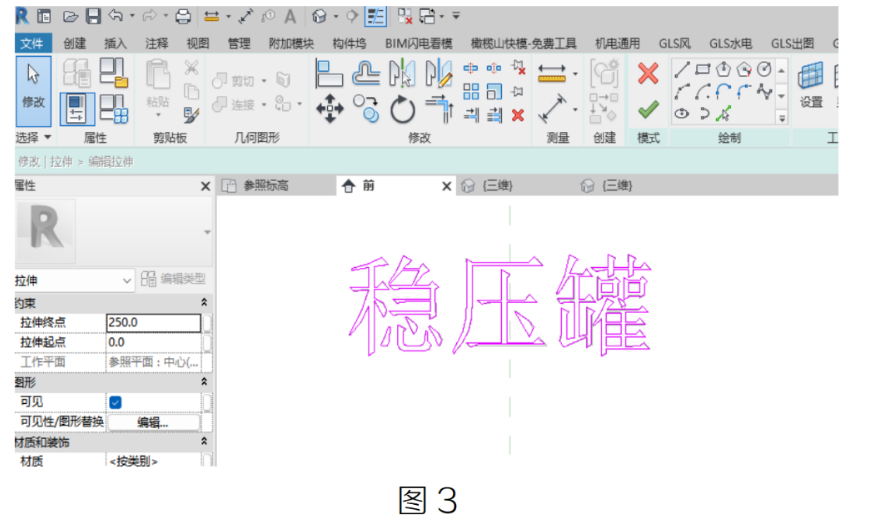The height and width of the screenshot is (522, 869).
Task: Select the Rectangle draw tool
Action: [703, 70]
